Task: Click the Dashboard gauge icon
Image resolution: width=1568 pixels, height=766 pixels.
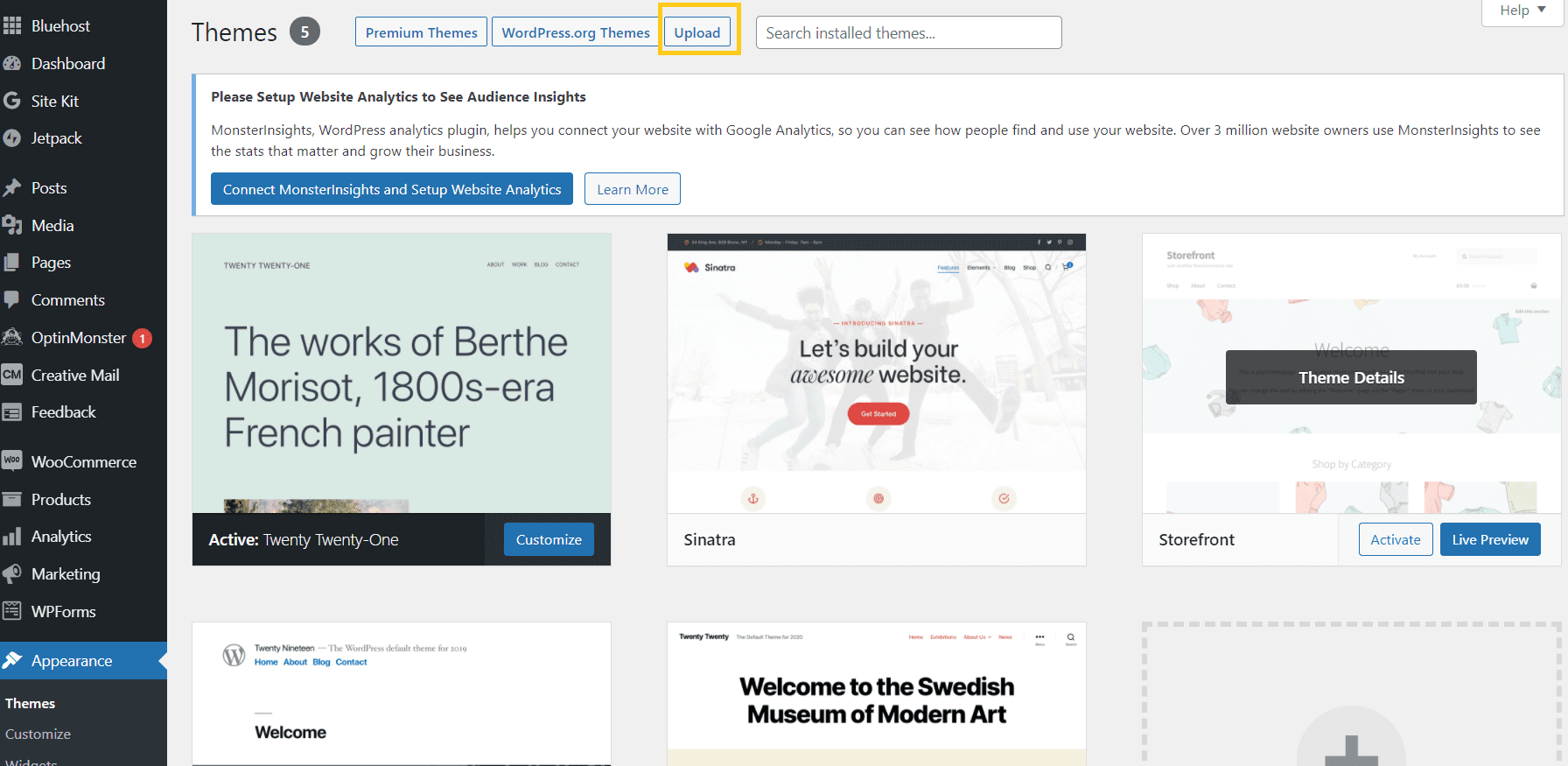Action: (12, 64)
